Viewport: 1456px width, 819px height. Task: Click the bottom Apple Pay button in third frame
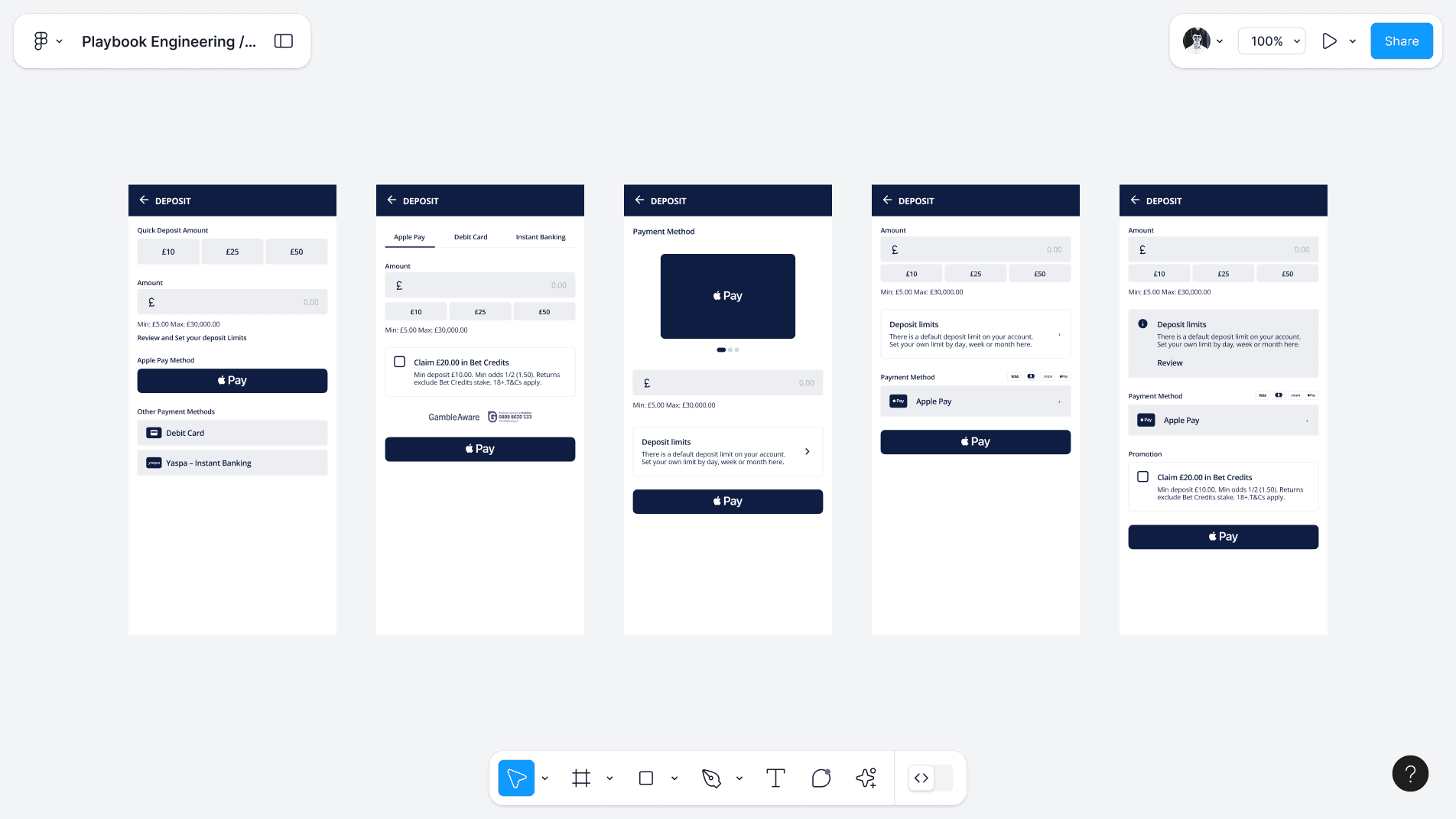pyautogui.click(x=728, y=502)
